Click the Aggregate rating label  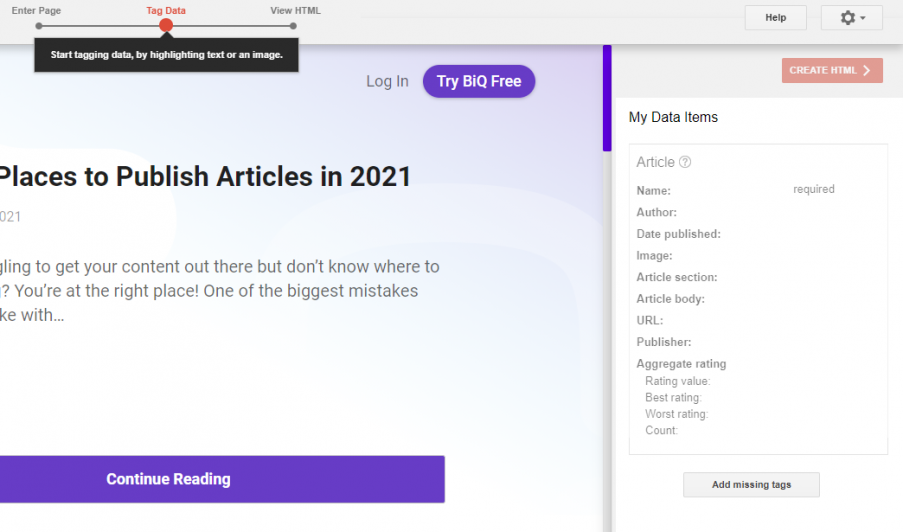[x=681, y=364]
